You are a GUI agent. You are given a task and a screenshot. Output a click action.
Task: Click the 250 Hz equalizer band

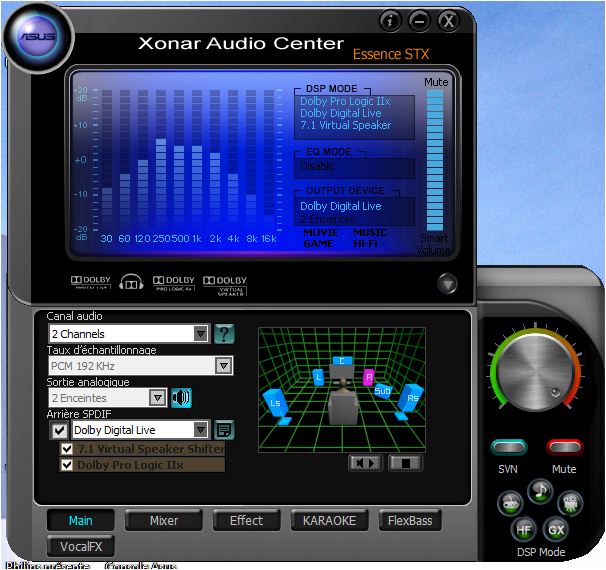tap(161, 160)
